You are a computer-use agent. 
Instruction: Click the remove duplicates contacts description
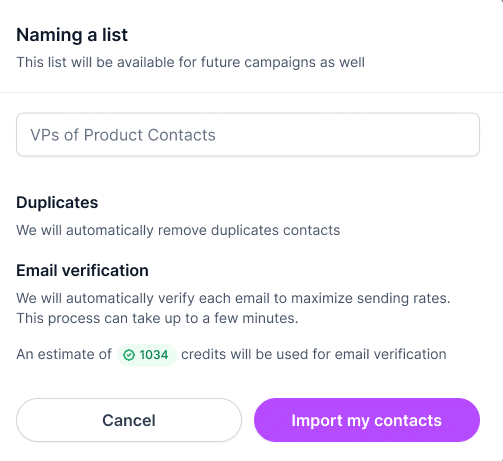(x=178, y=230)
